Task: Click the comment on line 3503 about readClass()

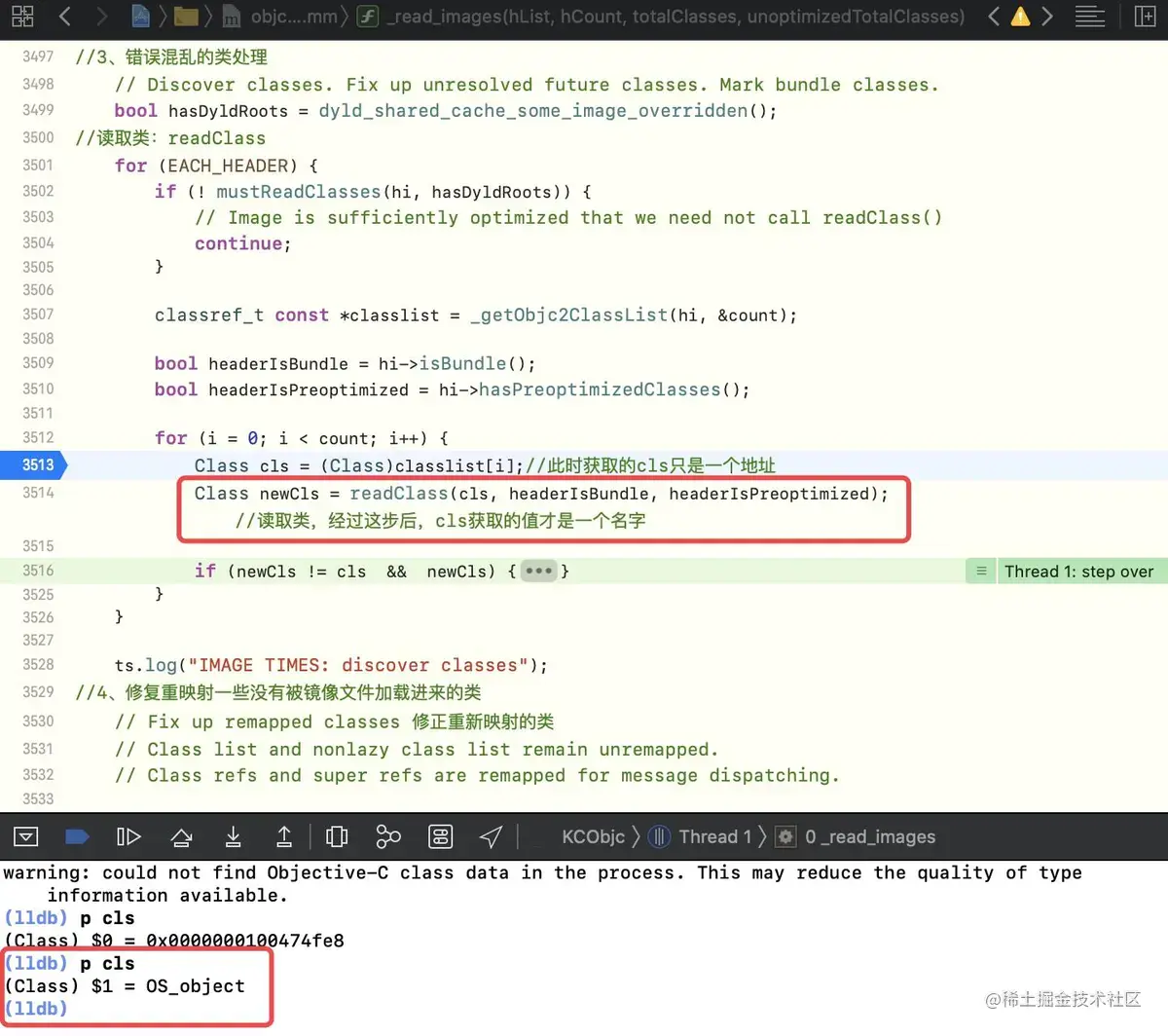Action: pyautogui.click(x=568, y=218)
